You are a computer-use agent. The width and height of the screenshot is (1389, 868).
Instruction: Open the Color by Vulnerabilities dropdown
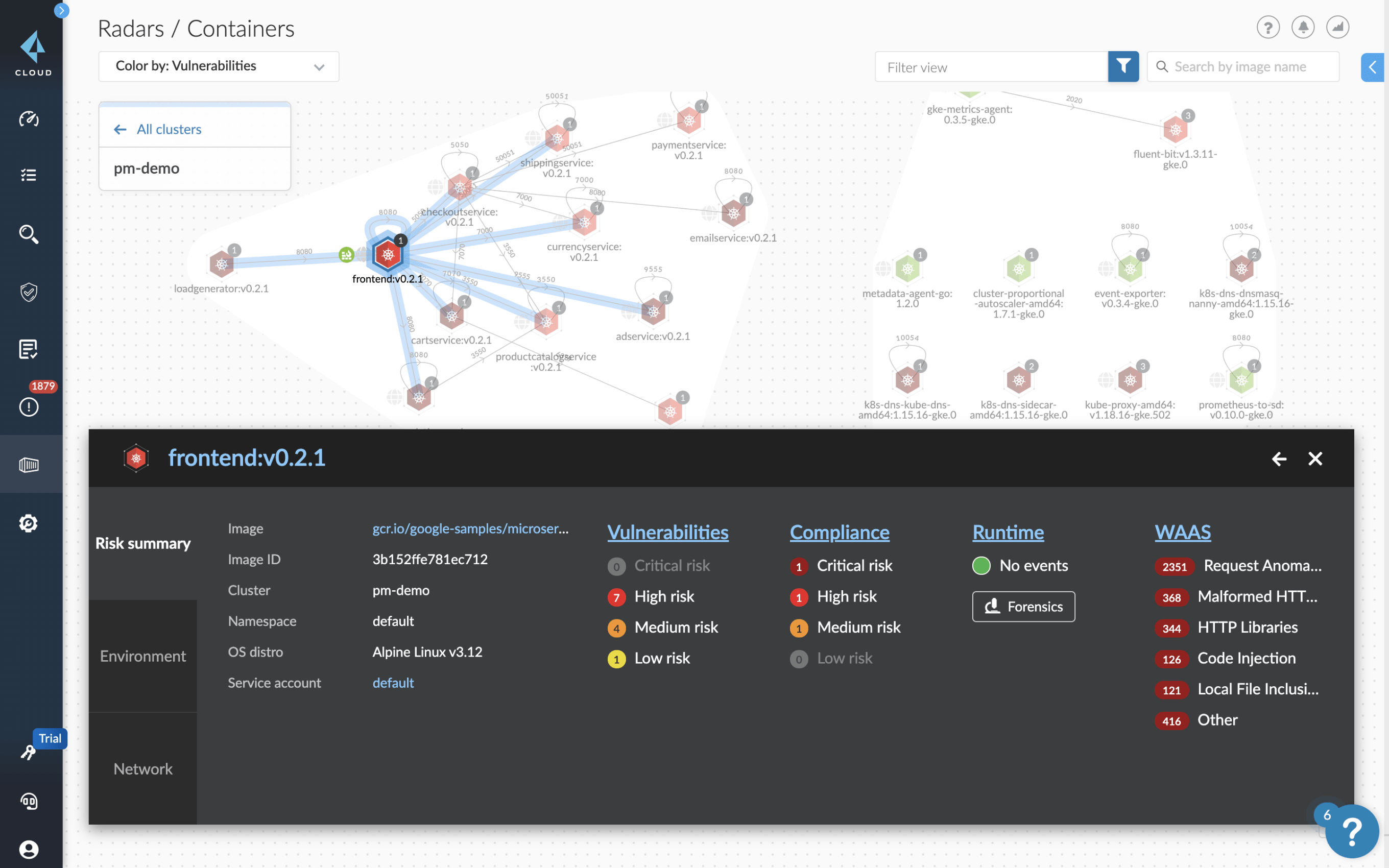(218, 65)
